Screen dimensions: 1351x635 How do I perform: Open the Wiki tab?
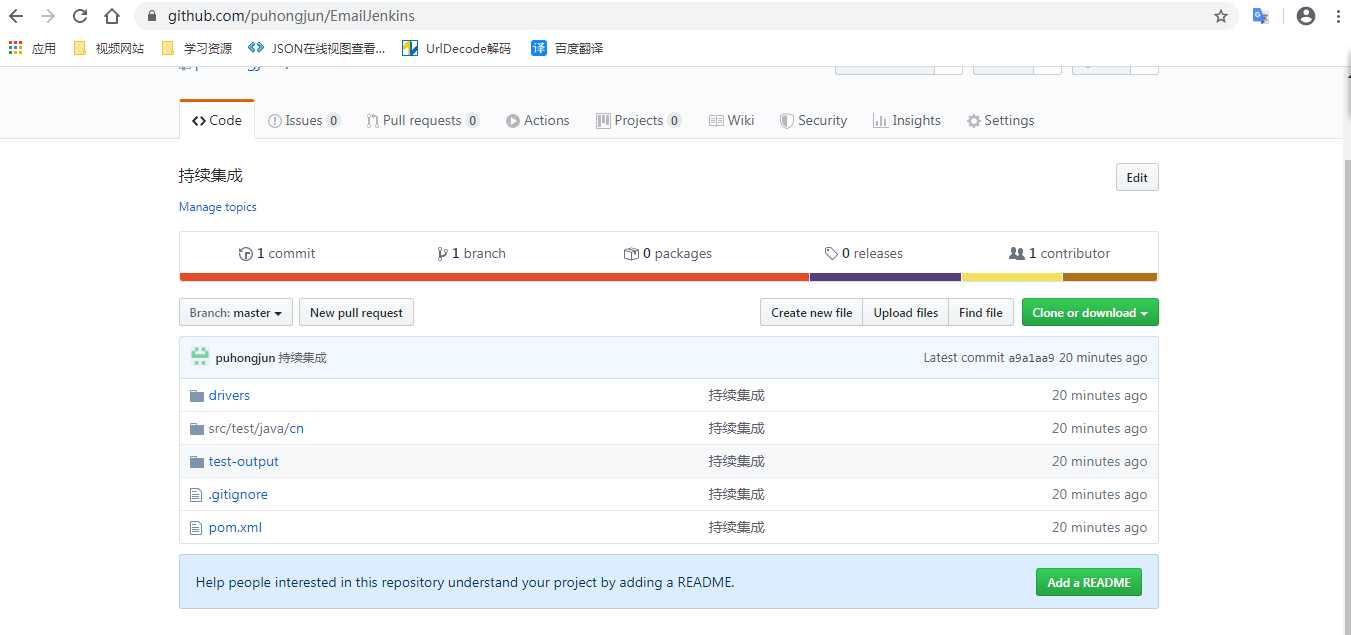pos(732,120)
